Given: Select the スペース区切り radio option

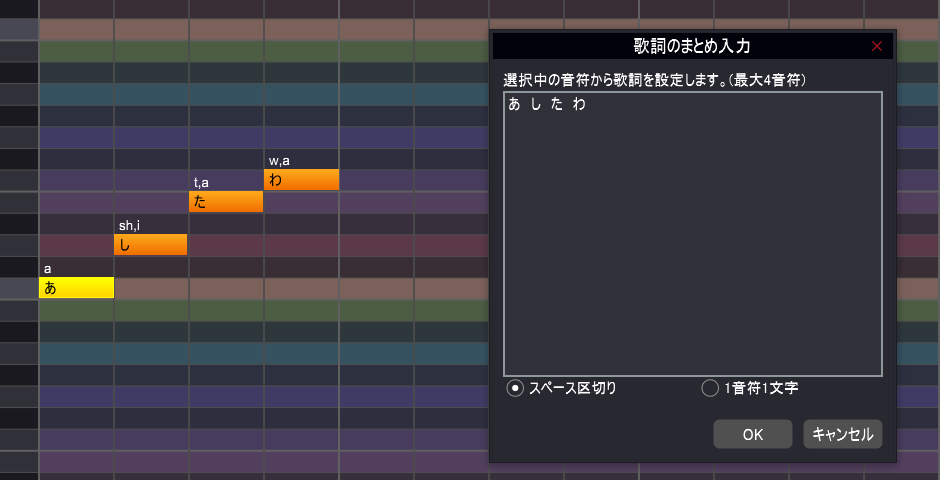Looking at the screenshot, I should (x=562, y=388).
